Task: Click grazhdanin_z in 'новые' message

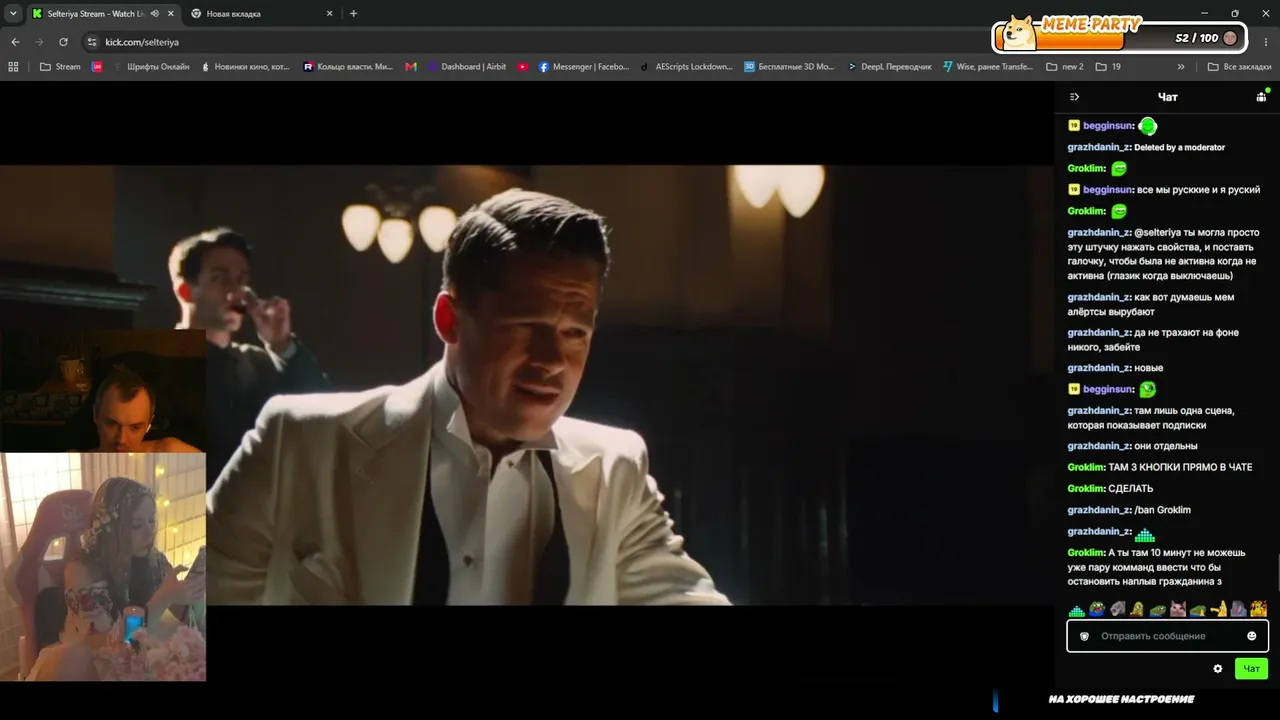Action: click(1098, 368)
